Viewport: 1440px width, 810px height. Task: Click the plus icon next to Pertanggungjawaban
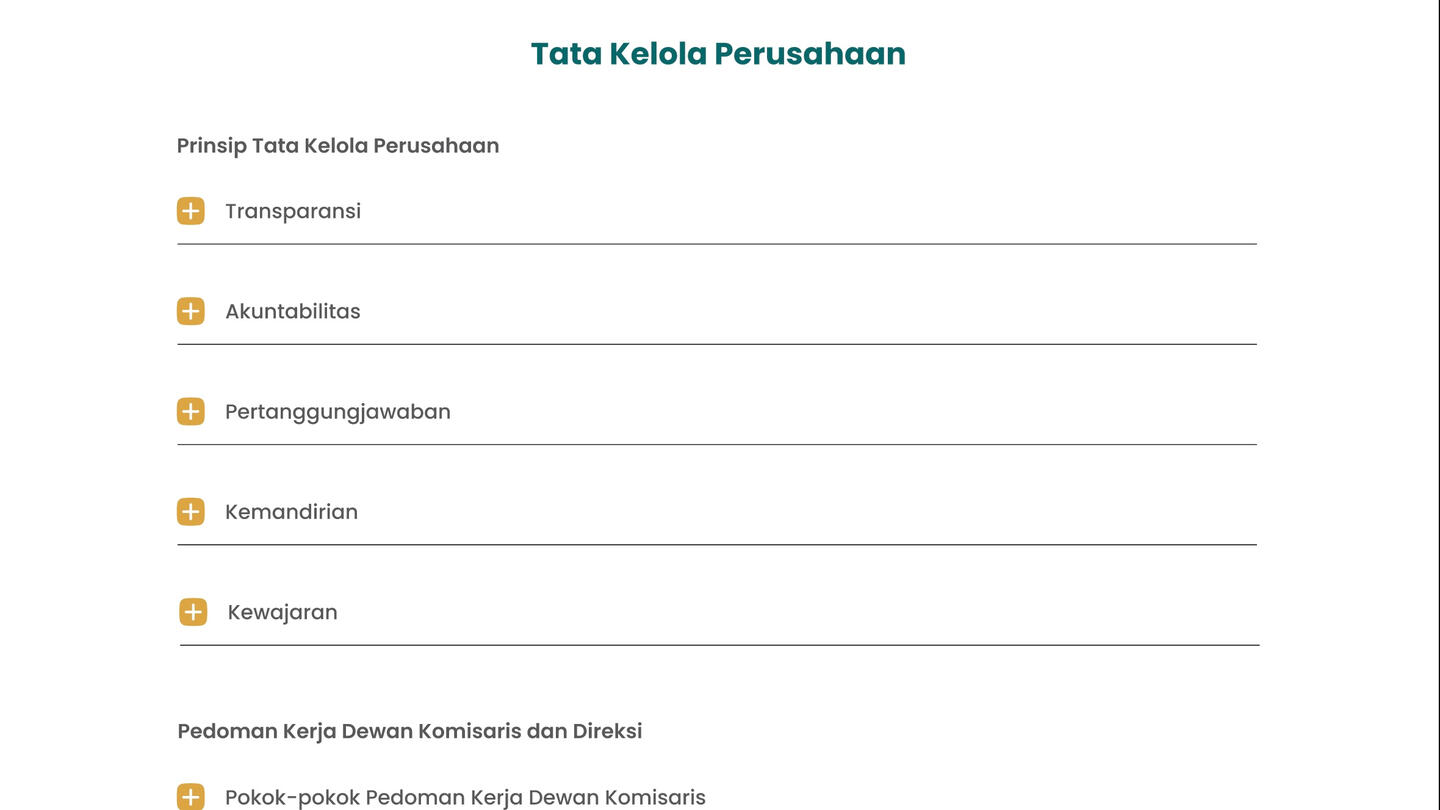tap(191, 411)
